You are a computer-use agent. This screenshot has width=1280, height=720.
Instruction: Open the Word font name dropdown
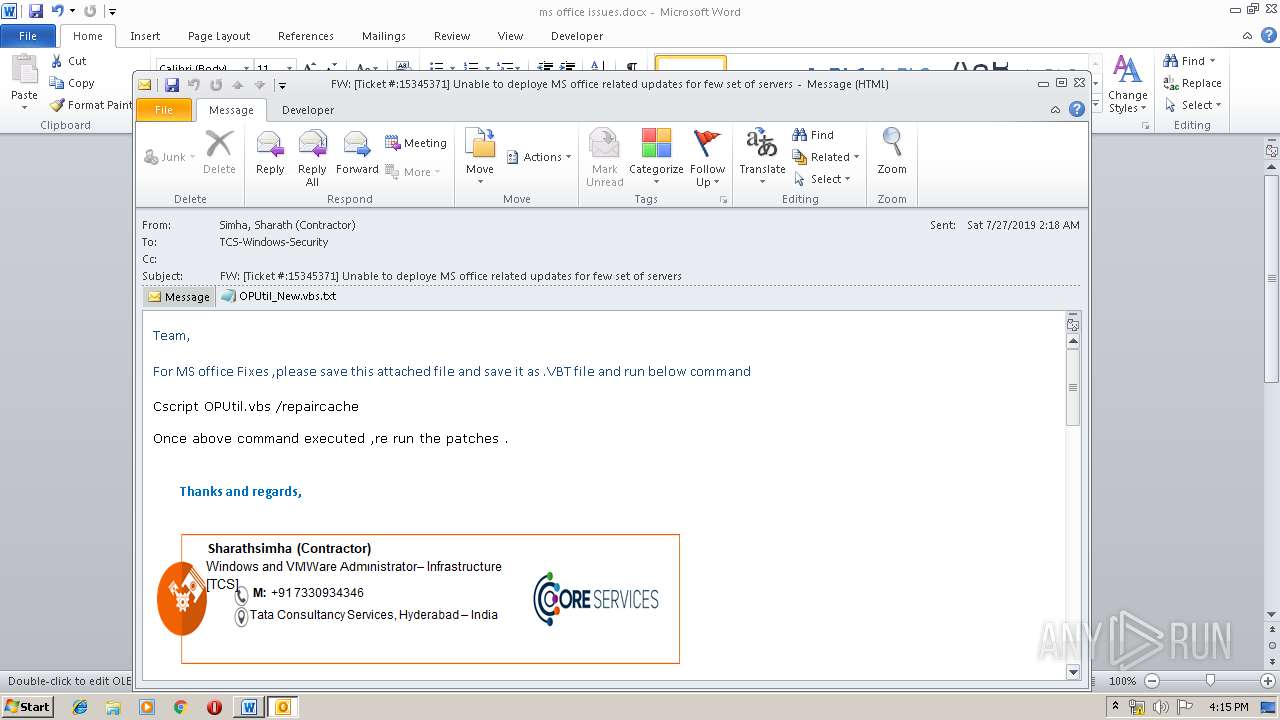(x=244, y=68)
